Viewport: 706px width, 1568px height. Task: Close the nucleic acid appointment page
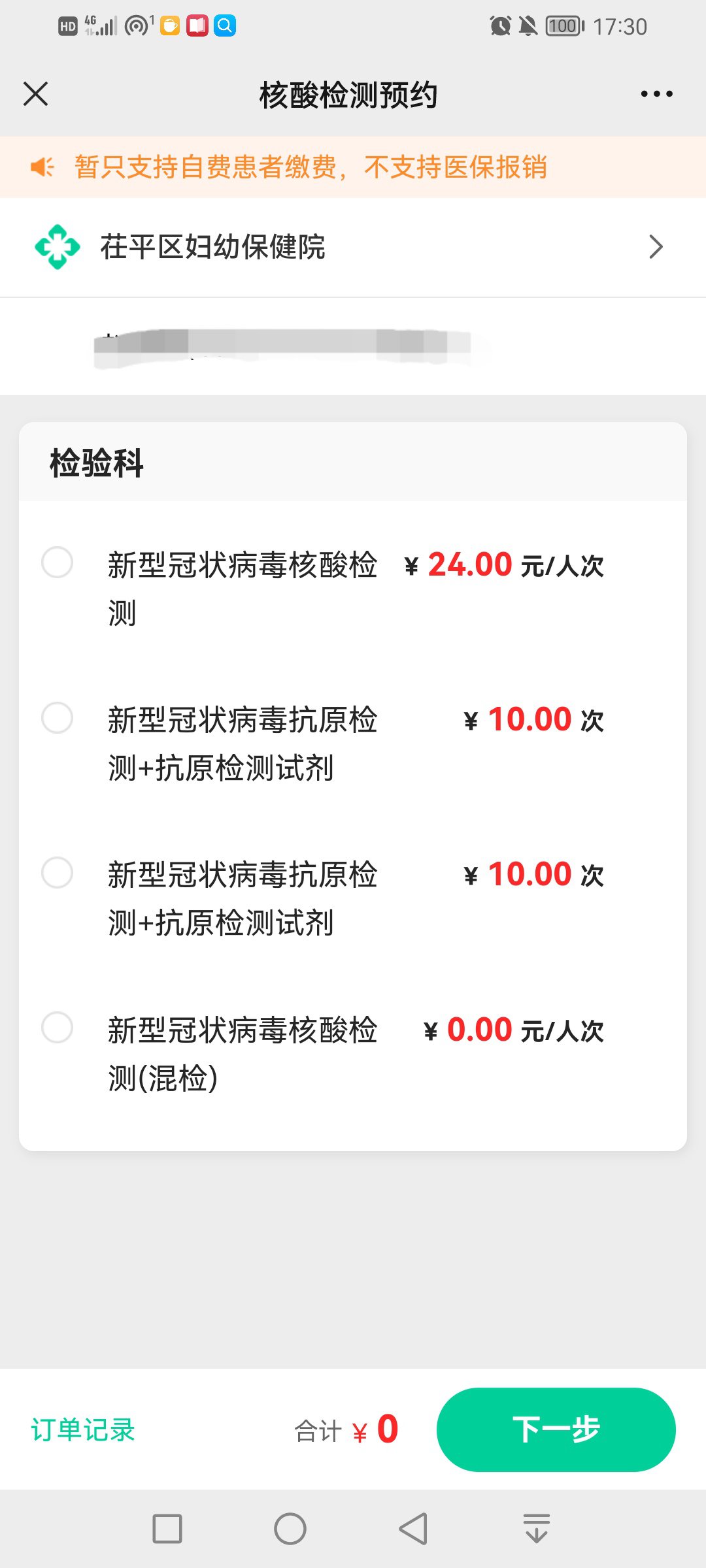coord(36,94)
